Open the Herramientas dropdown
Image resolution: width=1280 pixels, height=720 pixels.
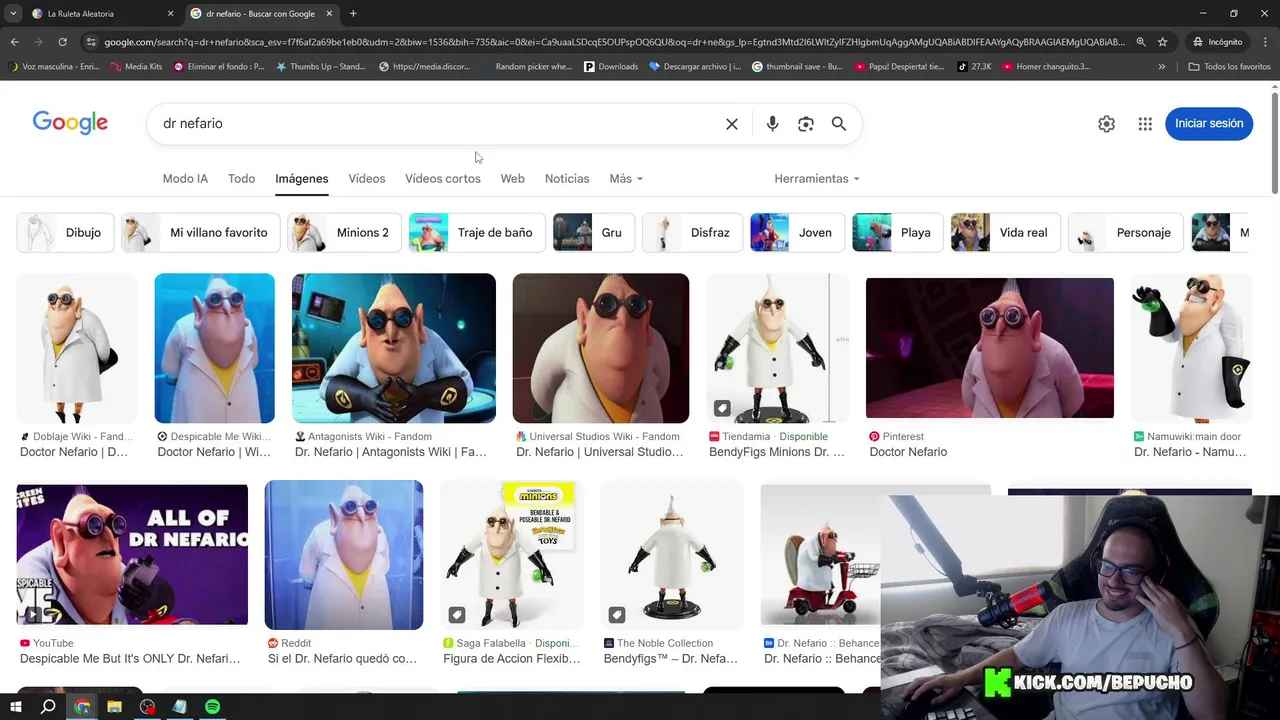click(817, 179)
